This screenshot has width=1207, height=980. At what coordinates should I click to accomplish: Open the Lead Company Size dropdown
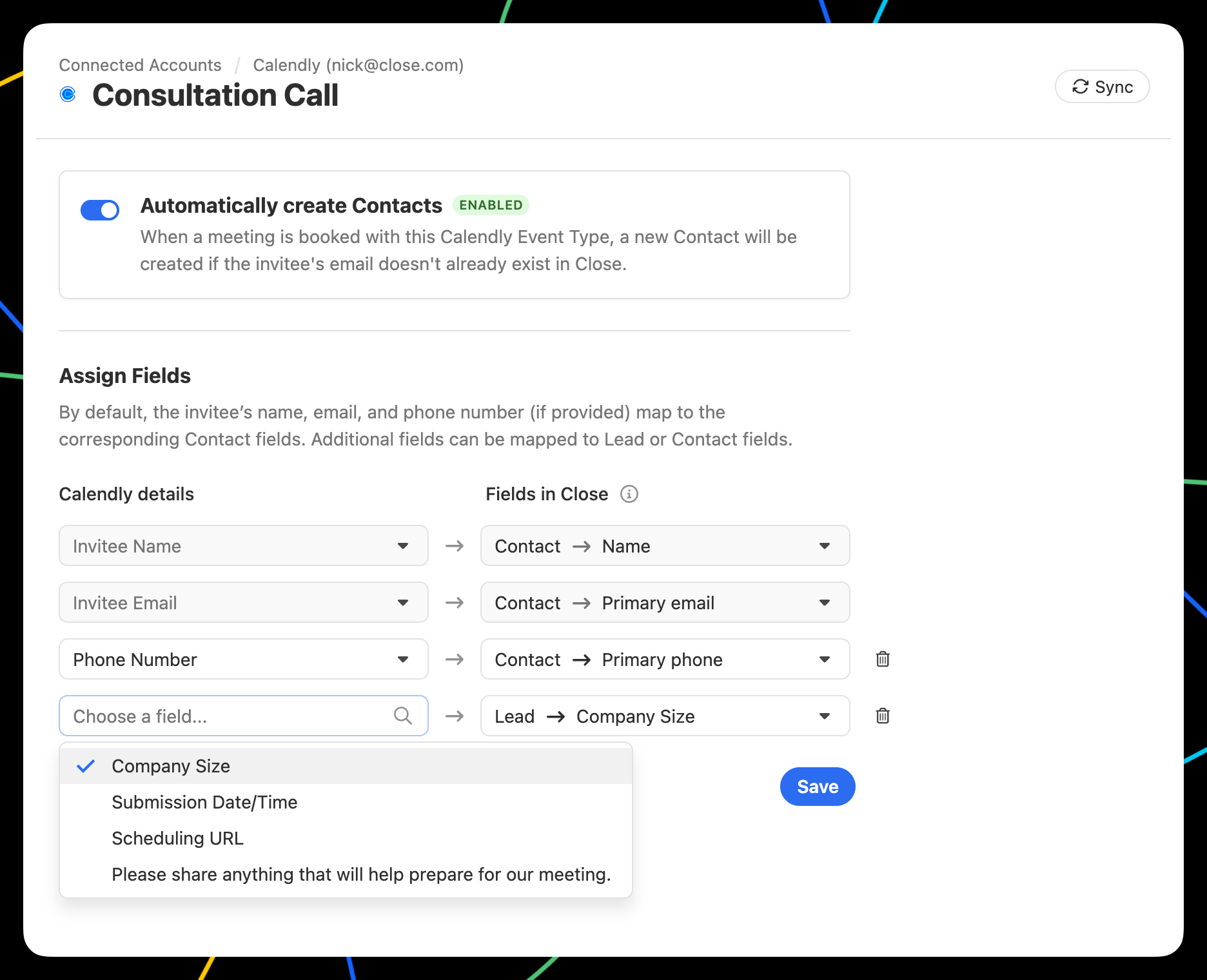[x=665, y=716]
